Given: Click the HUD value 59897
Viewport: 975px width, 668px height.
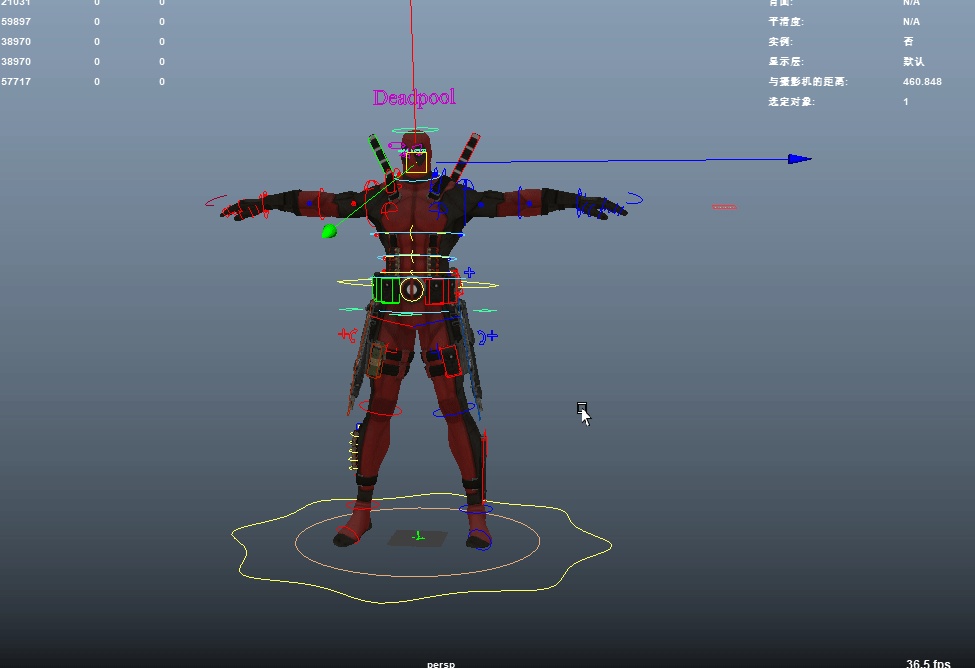Looking at the screenshot, I should click(16, 21).
